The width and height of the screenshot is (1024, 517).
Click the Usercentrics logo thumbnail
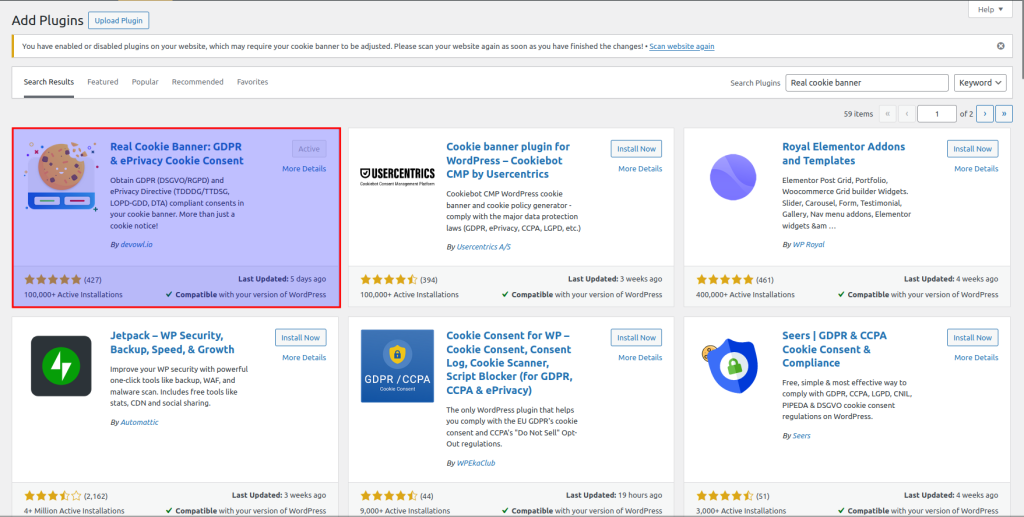pos(397,177)
